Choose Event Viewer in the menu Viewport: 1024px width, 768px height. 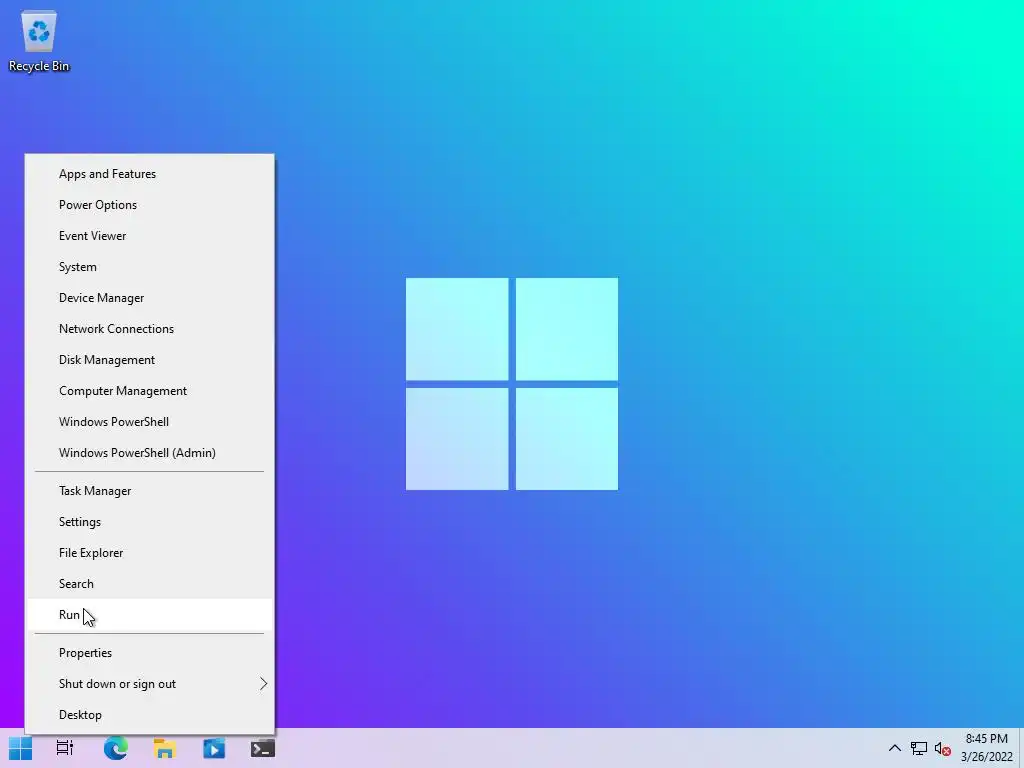click(x=150, y=236)
